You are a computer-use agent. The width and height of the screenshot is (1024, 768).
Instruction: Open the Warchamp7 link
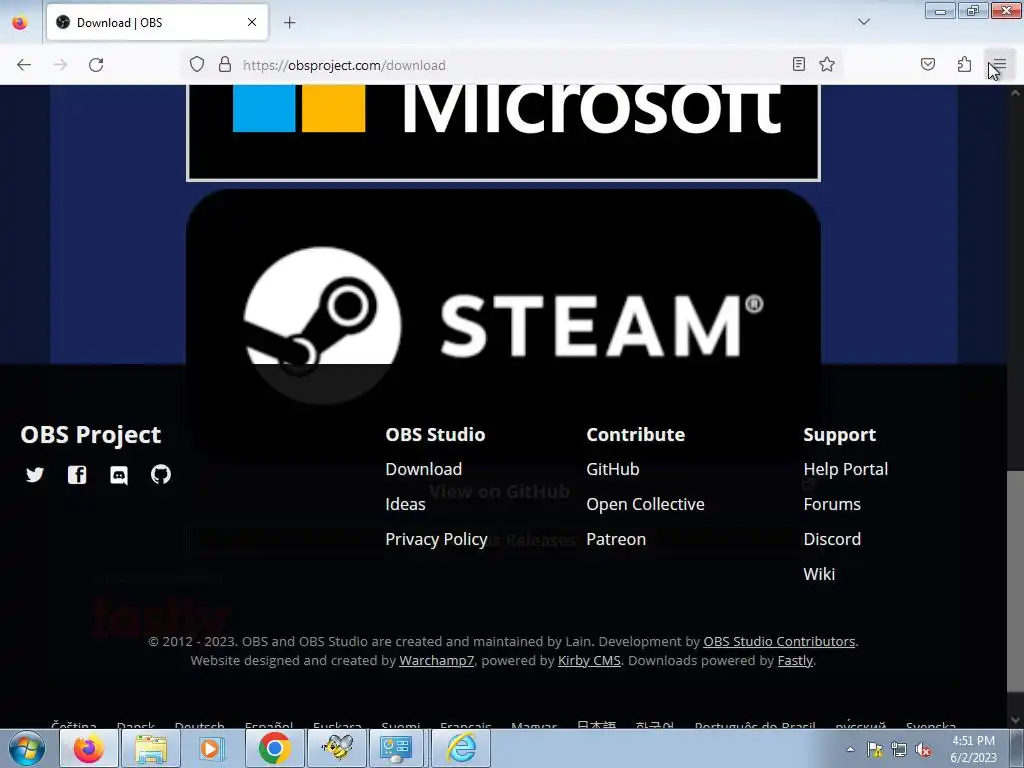[x=436, y=660]
